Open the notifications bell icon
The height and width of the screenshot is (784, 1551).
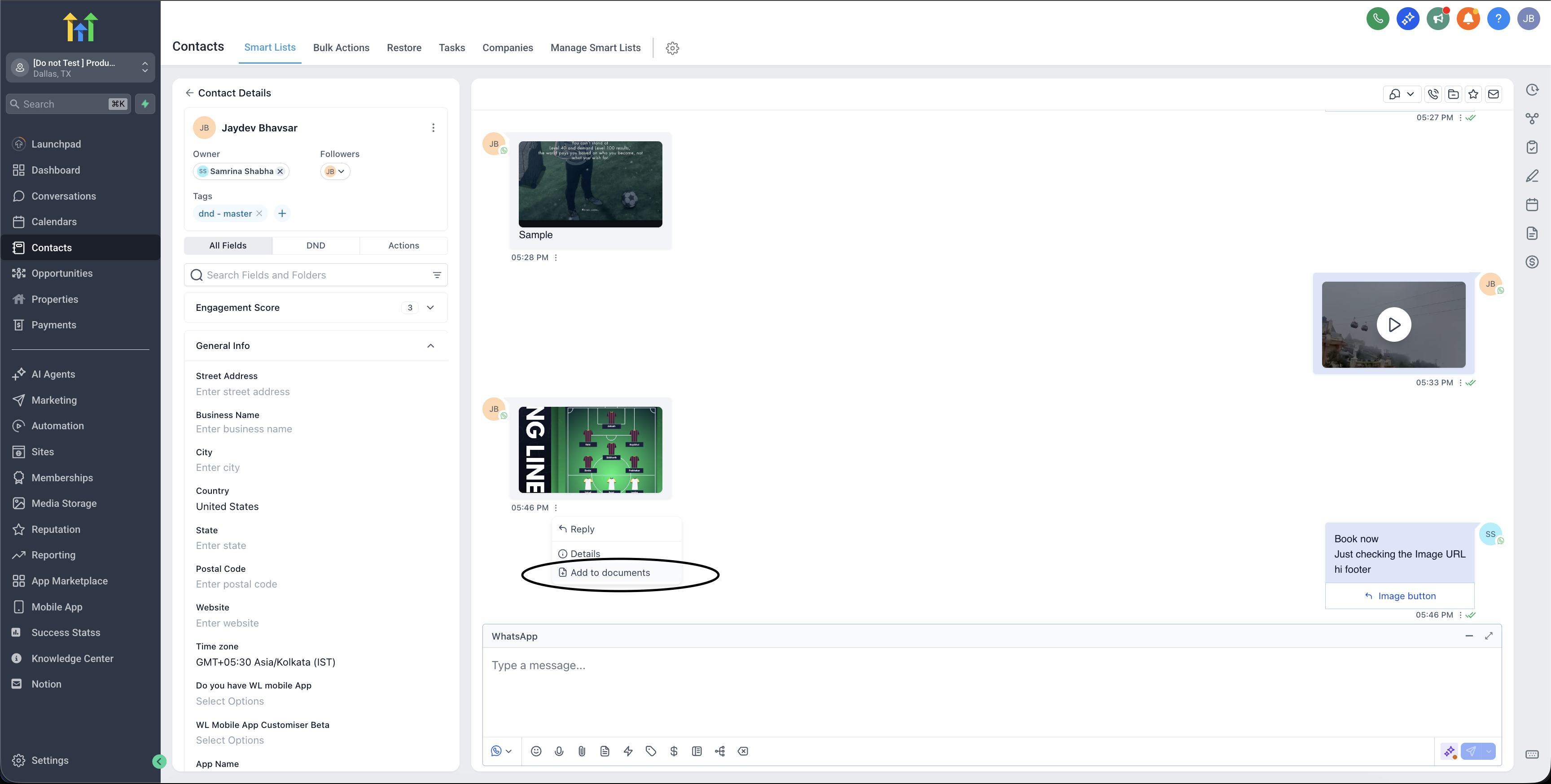pyautogui.click(x=1468, y=19)
